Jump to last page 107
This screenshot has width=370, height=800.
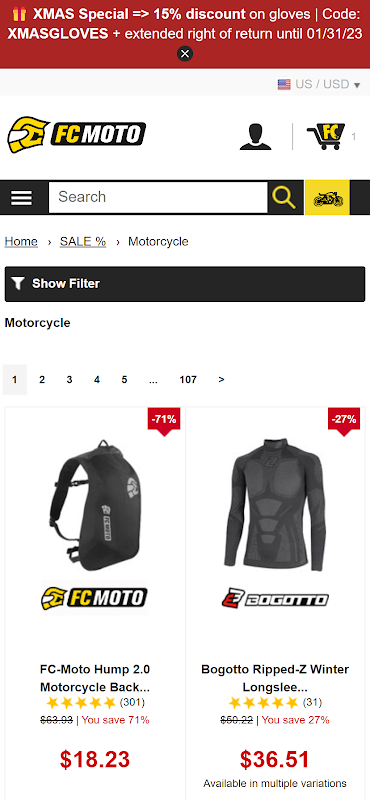(x=188, y=380)
